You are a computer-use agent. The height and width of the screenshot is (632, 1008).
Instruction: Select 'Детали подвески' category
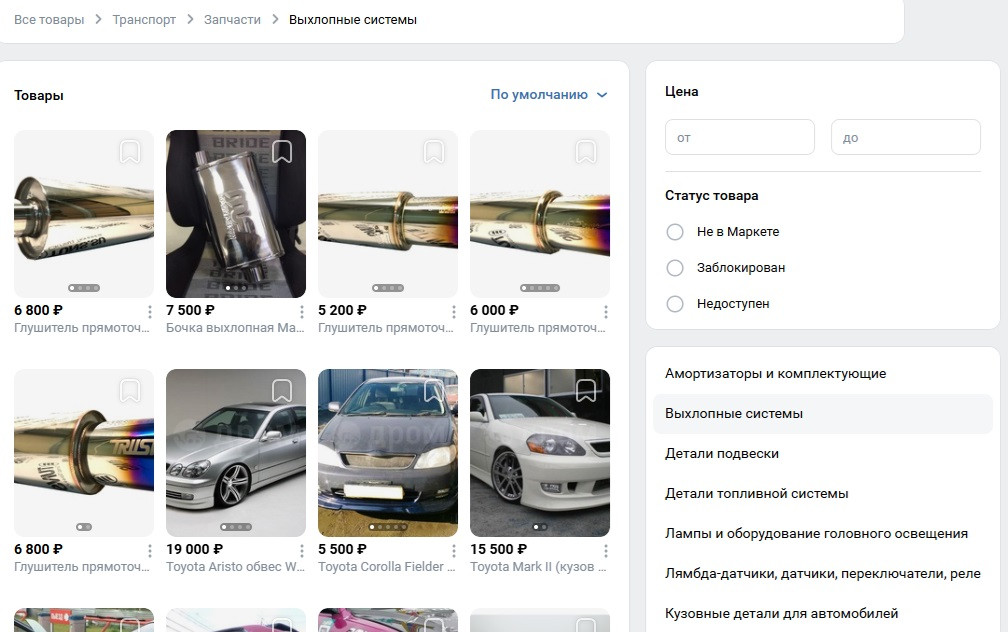tap(823, 453)
